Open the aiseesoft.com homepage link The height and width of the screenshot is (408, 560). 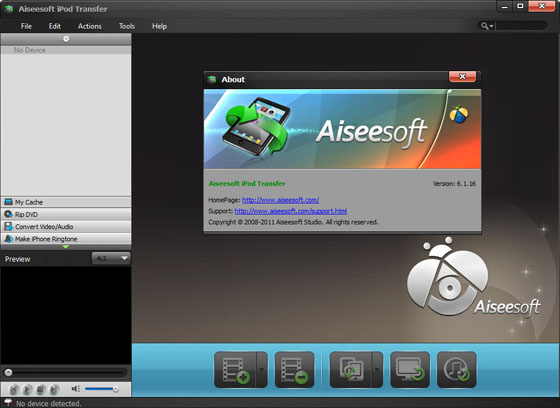point(280,200)
